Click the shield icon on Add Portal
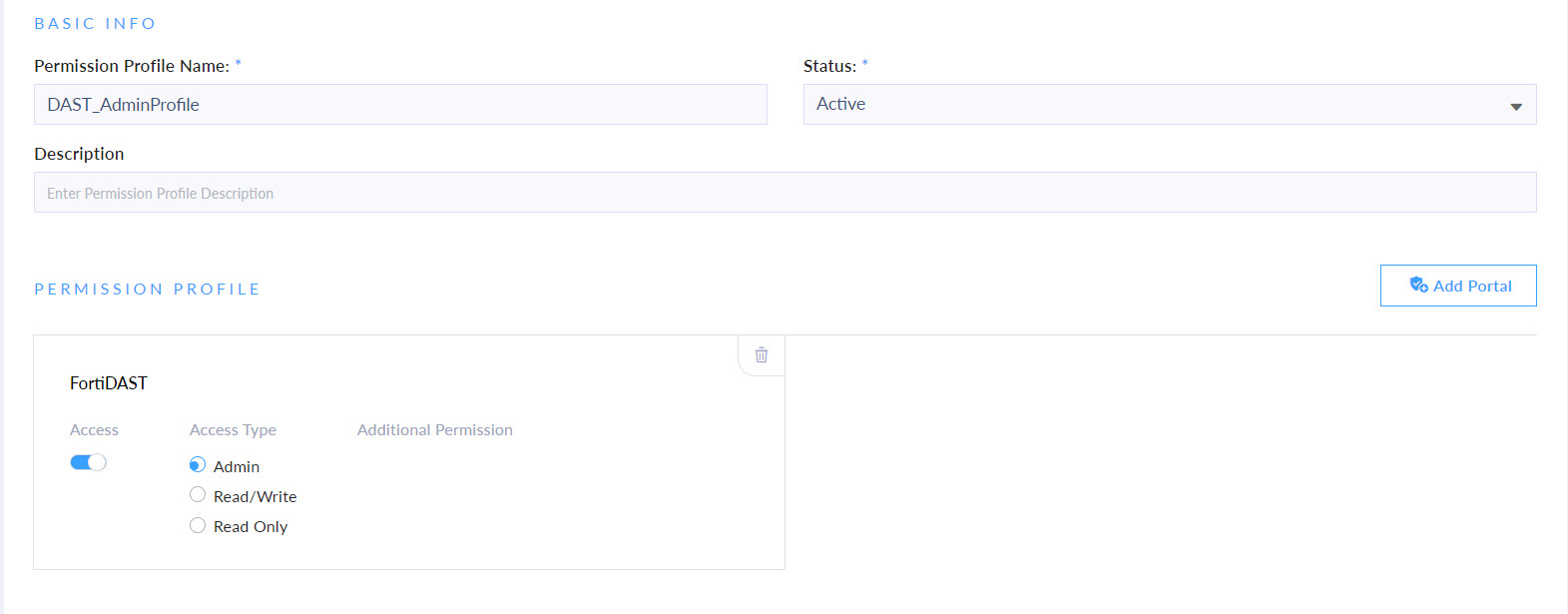Screen dimensions: 1568x614 [1418, 286]
